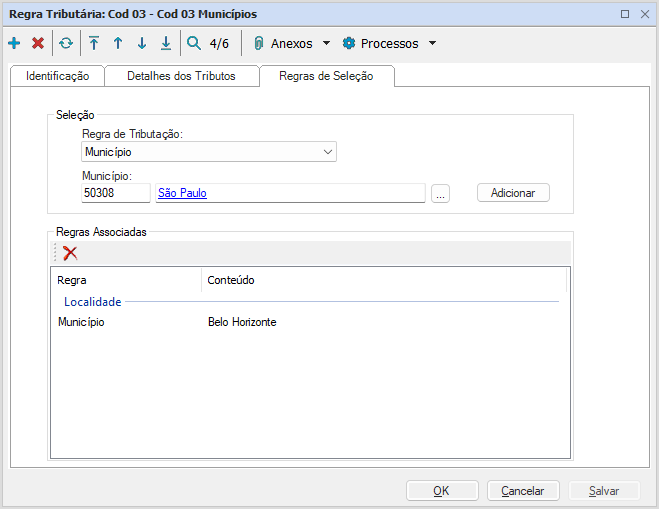The width and height of the screenshot is (659, 509).
Task: Expand the Regra de Tributação combo box
Action: click(x=328, y=152)
